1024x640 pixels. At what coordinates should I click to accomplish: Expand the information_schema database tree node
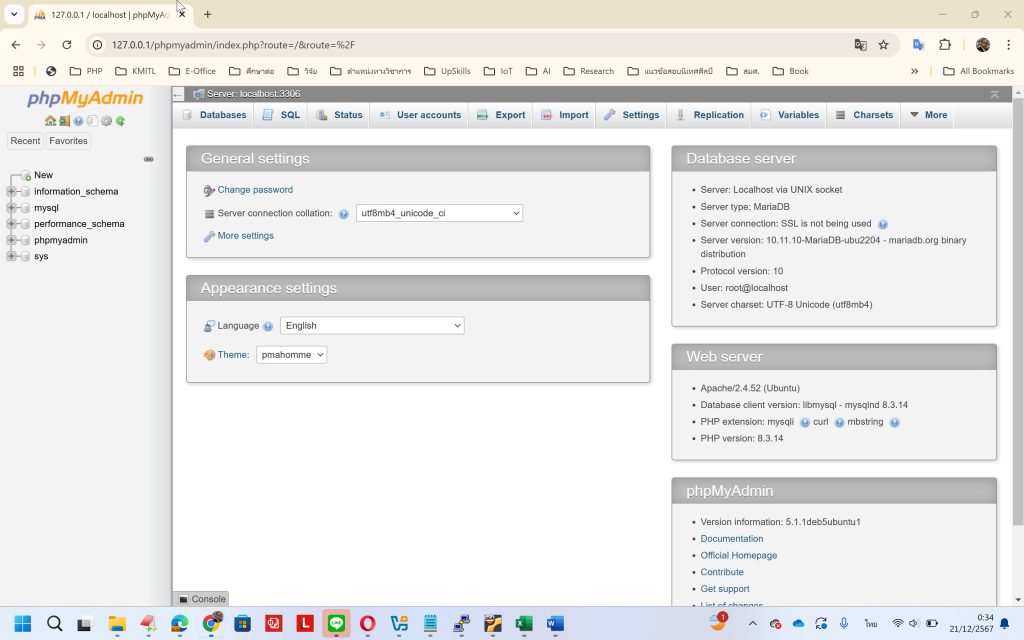tap(11, 191)
